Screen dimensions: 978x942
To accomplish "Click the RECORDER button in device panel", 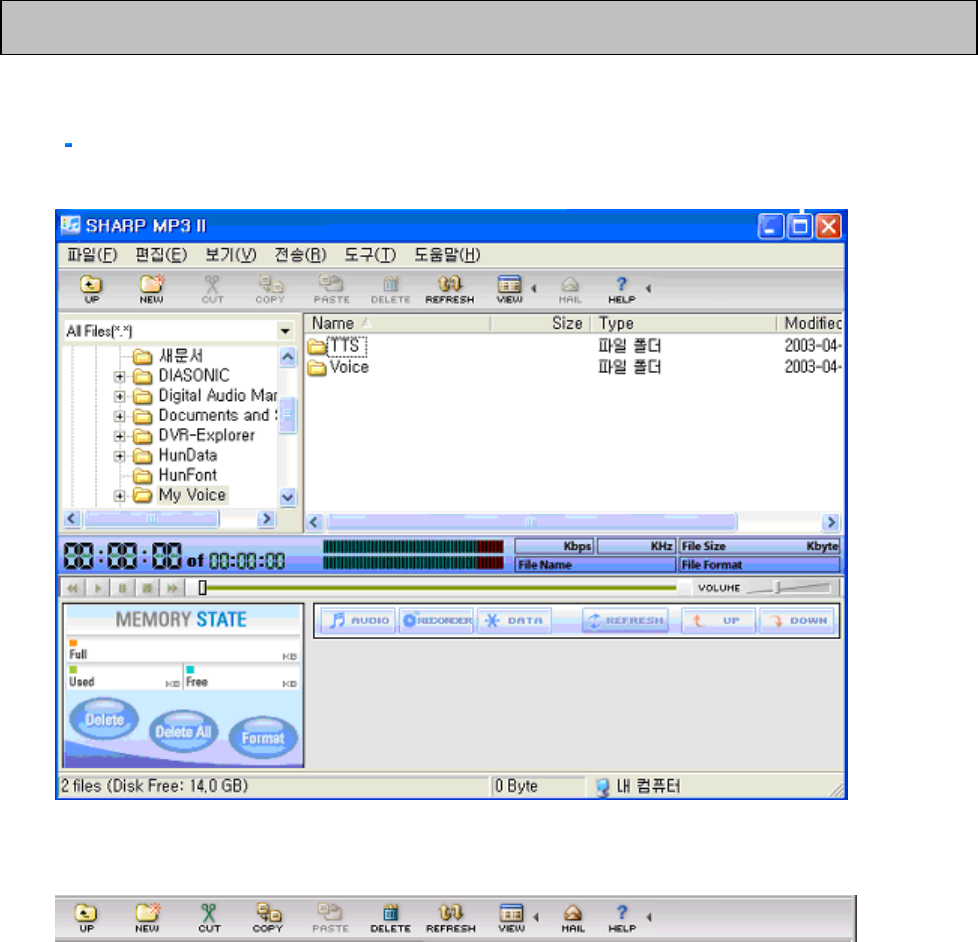I will pyautogui.click(x=437, y=621).
